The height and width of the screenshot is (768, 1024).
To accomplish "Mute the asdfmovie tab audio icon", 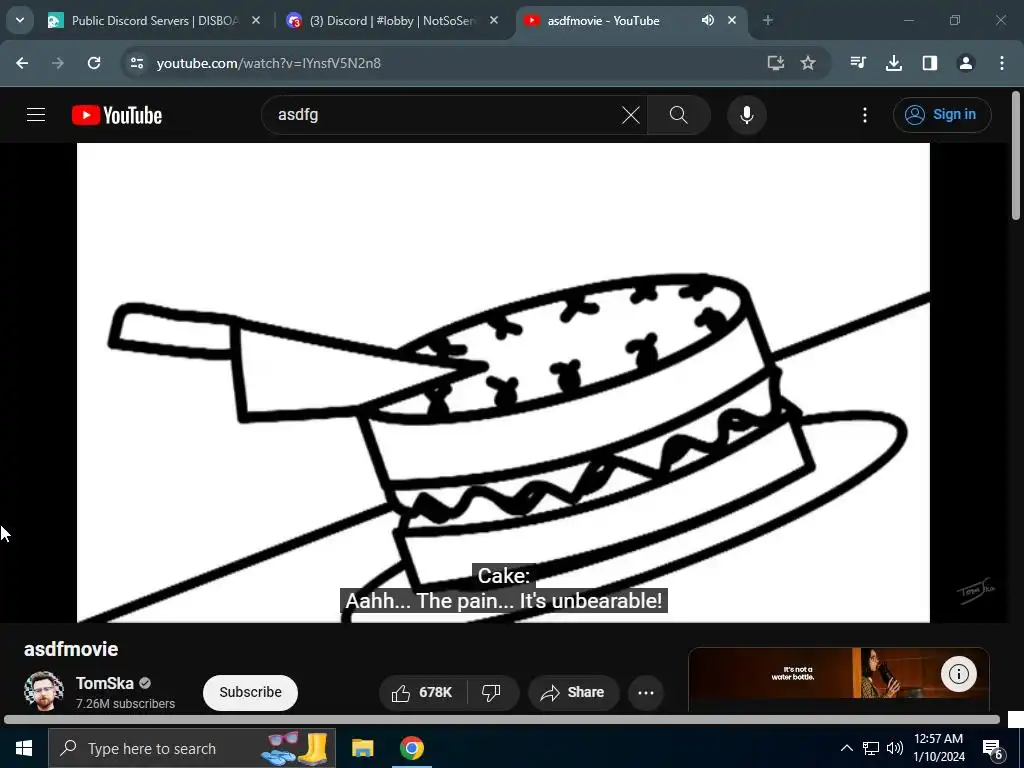I will click(x=708, y=20).
